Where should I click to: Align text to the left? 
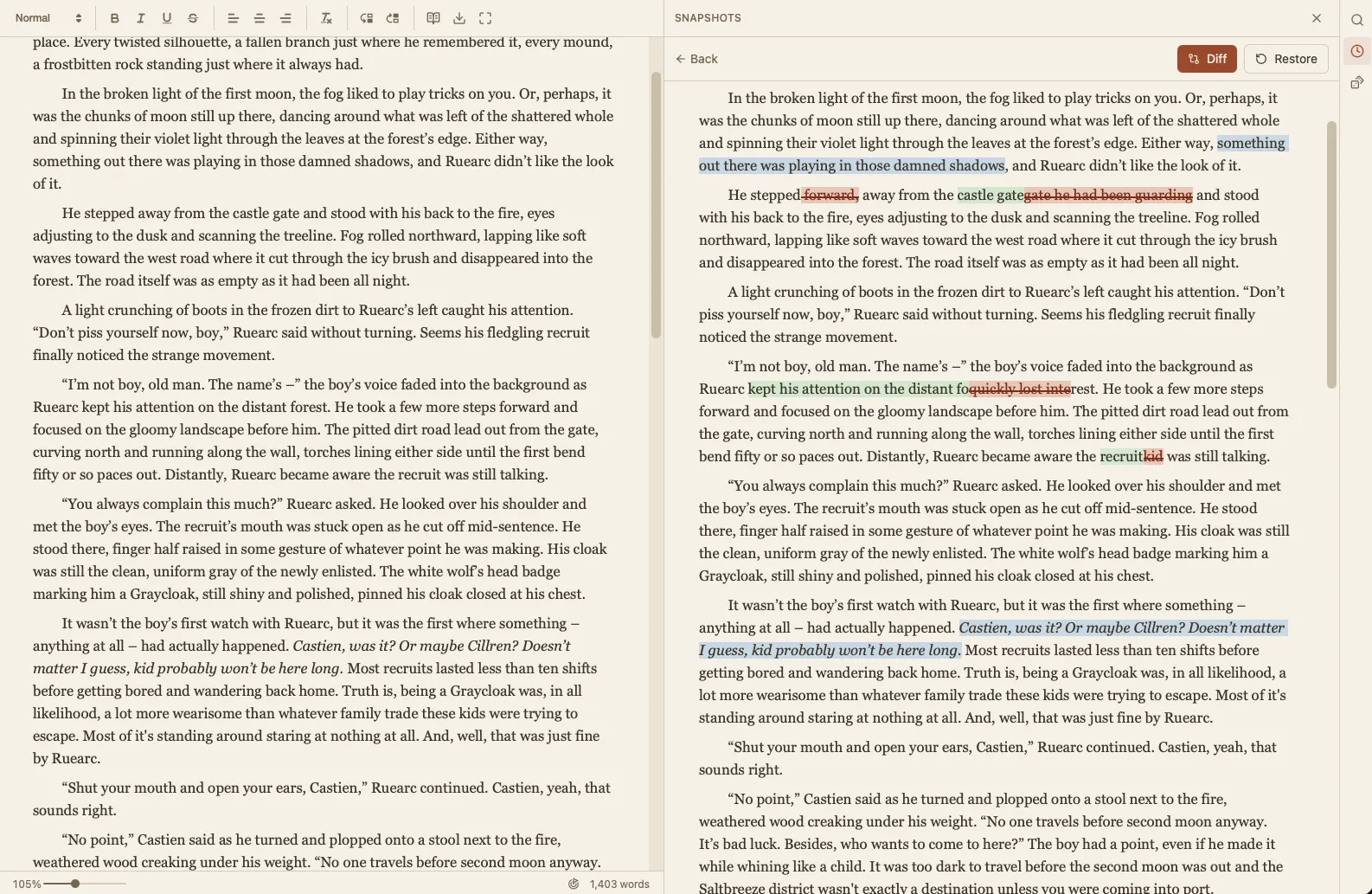(233, 18)
